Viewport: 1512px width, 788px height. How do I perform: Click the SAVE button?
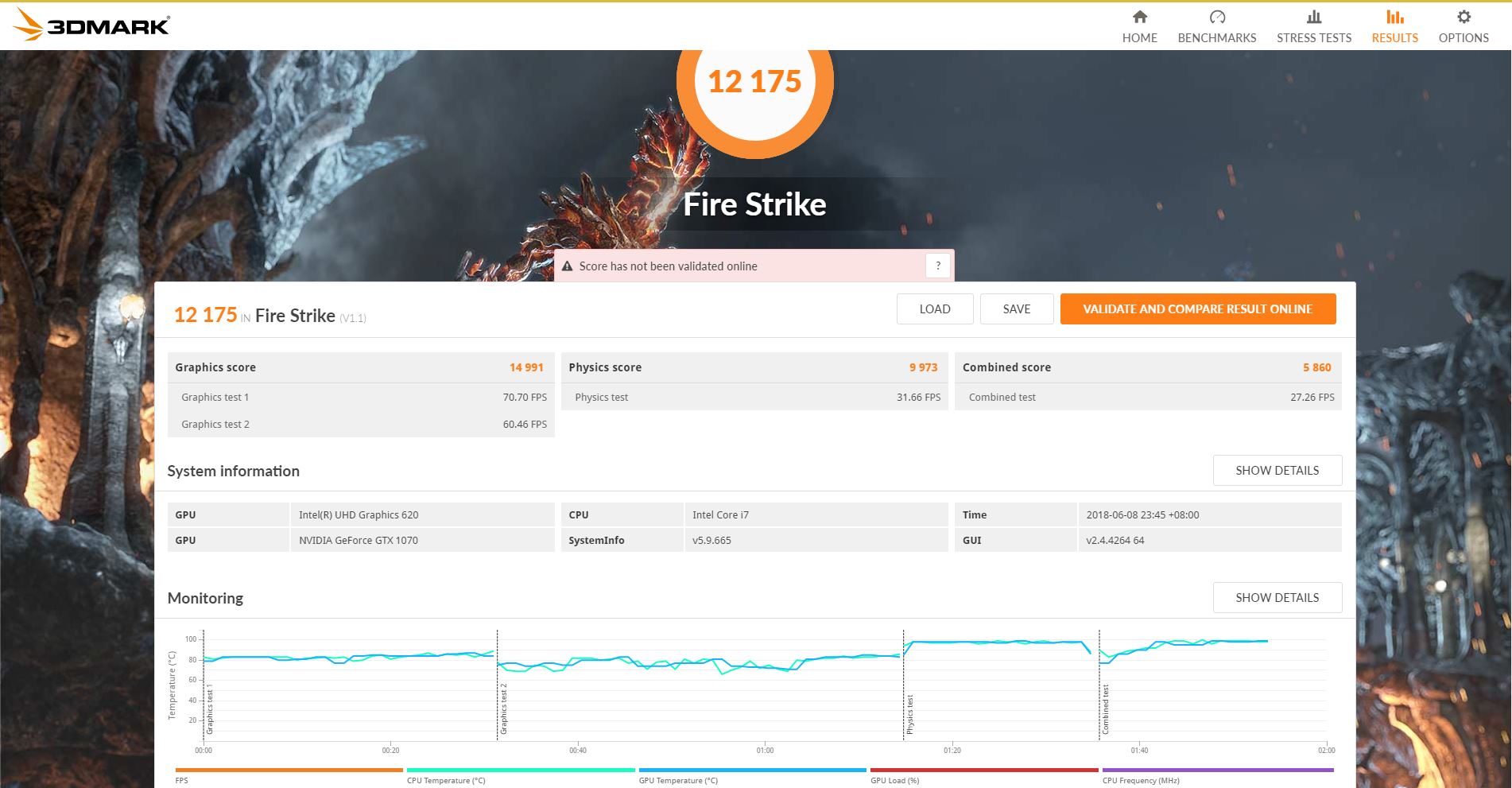tap(1017, 309)
